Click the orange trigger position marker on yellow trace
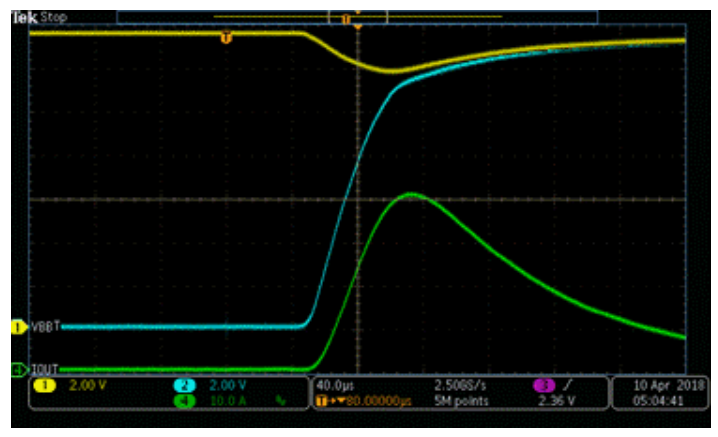Viewport: 718px width, 437px height. 225,38
